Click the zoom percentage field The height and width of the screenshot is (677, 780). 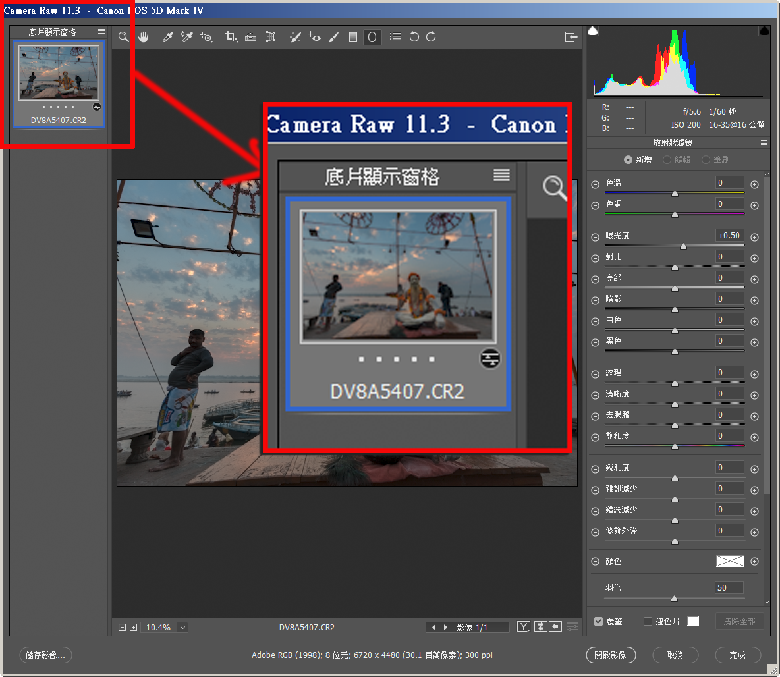(160, 627)
